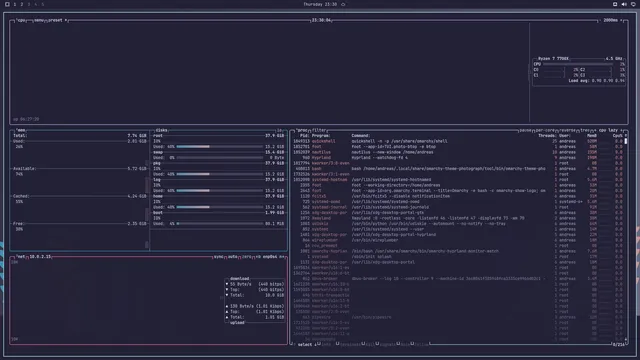Image resolution: width=640 pixels, height=360 pixels.
Task: Click the Threads: column header
Action: point(547,136)
